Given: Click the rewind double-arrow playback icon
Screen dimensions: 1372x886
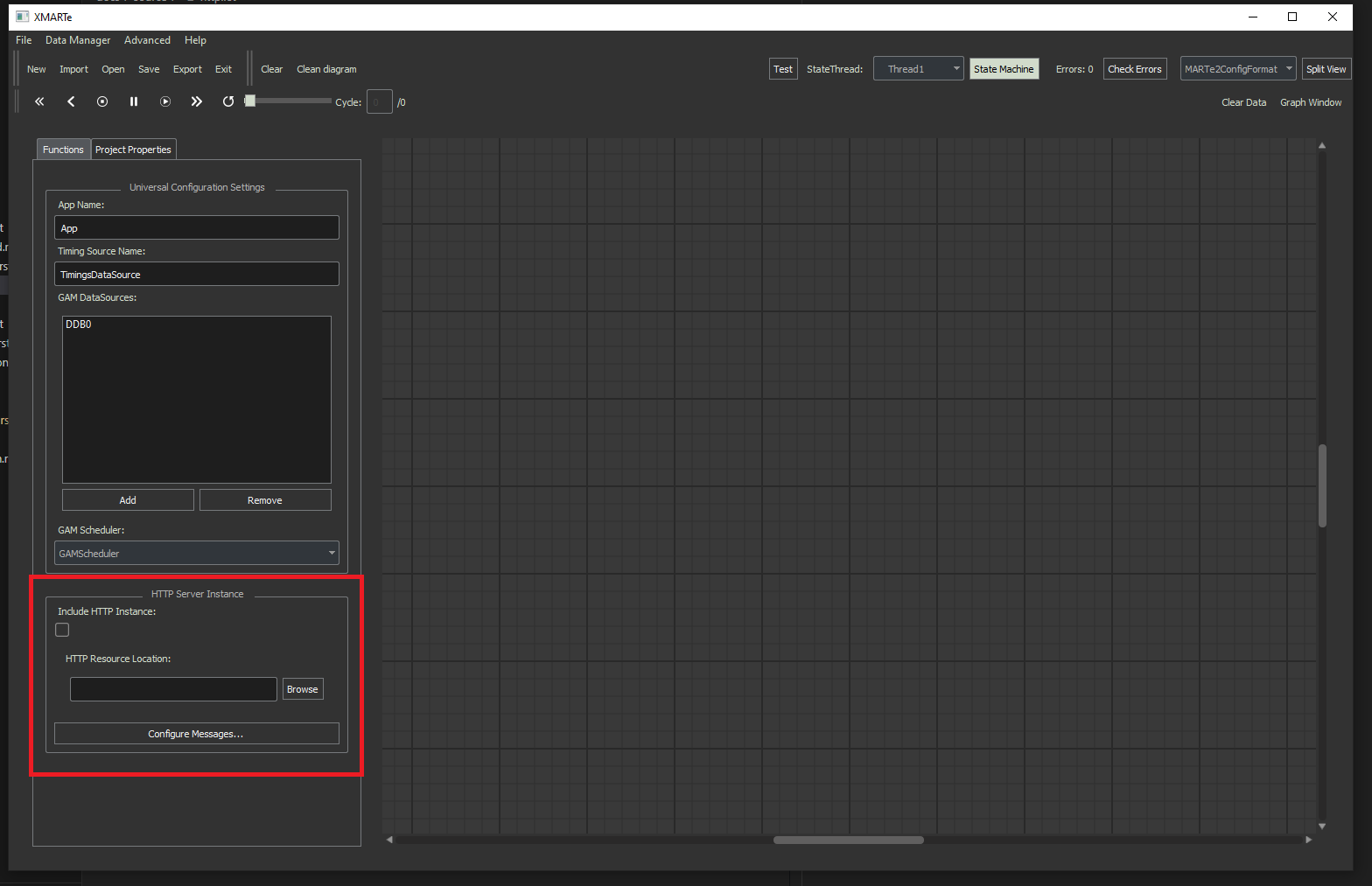Looking at the screenshot, I should click(39, 101).
